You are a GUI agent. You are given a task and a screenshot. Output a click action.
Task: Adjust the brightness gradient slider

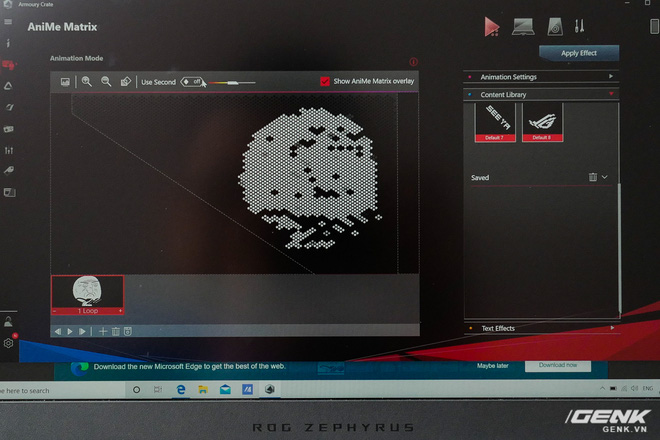(x=232, y=83)
